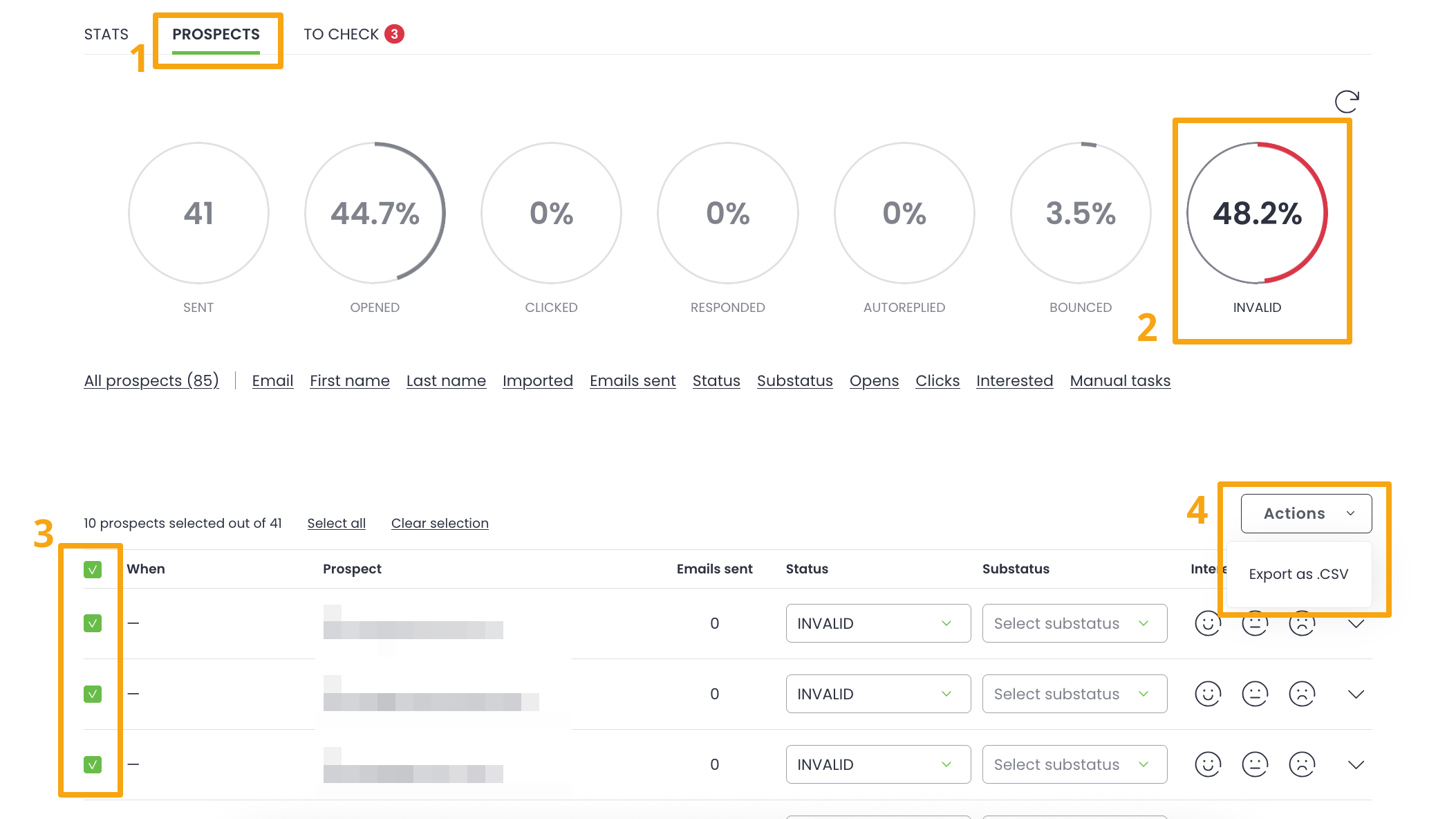
Task: Uncheck the first prospect's row checkbox
Action: [x=93, y=623]
